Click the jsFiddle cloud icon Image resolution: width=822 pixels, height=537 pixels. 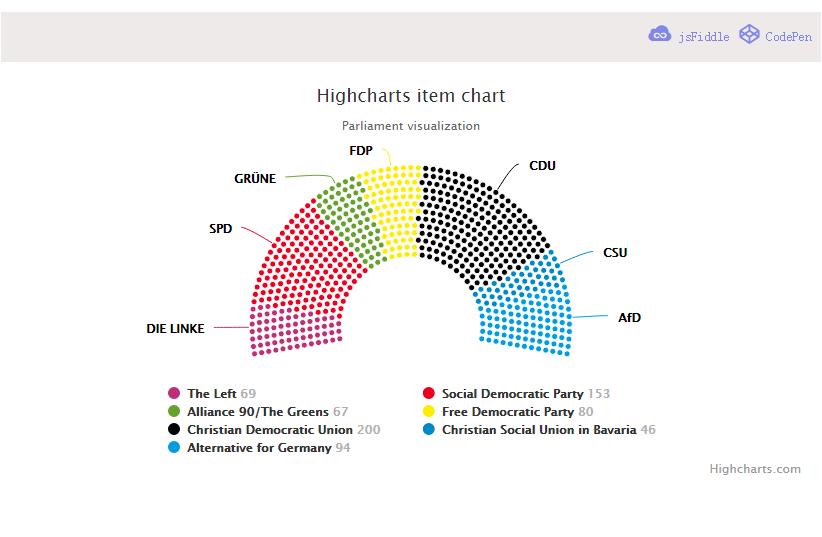click(659, 35)
